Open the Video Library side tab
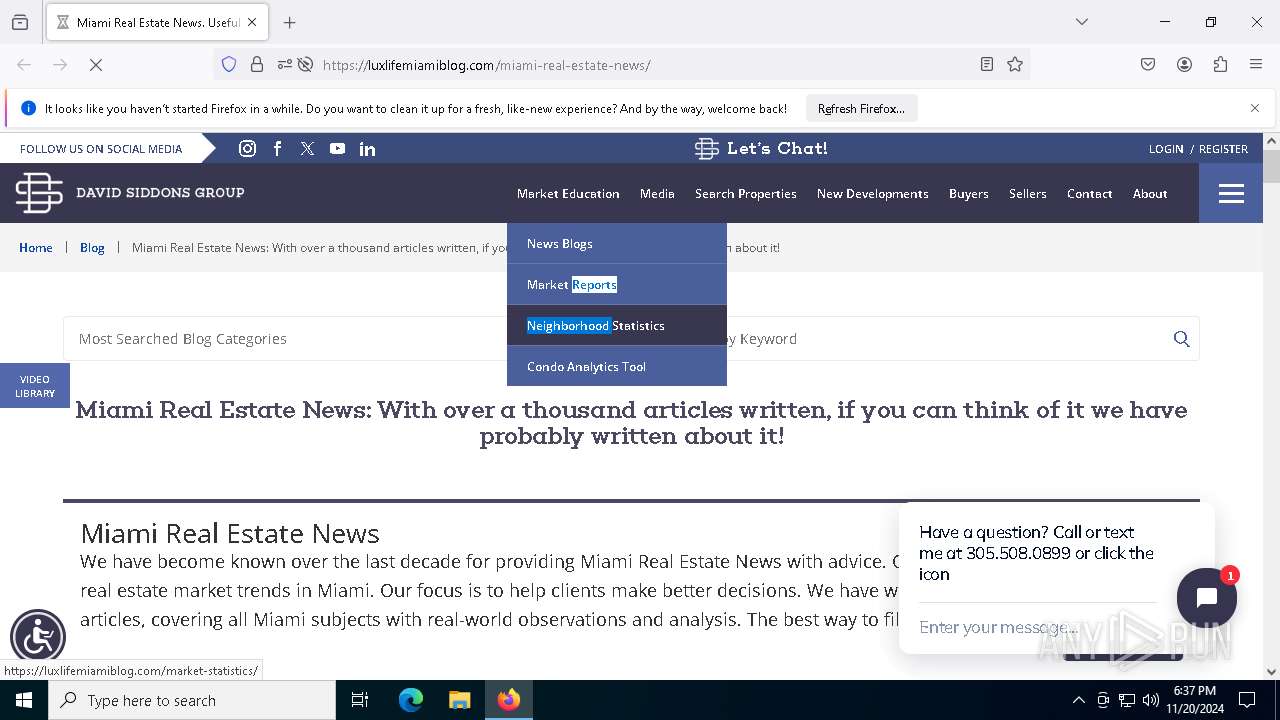Viewport: 1280px width, 720px height. (35, 386)
